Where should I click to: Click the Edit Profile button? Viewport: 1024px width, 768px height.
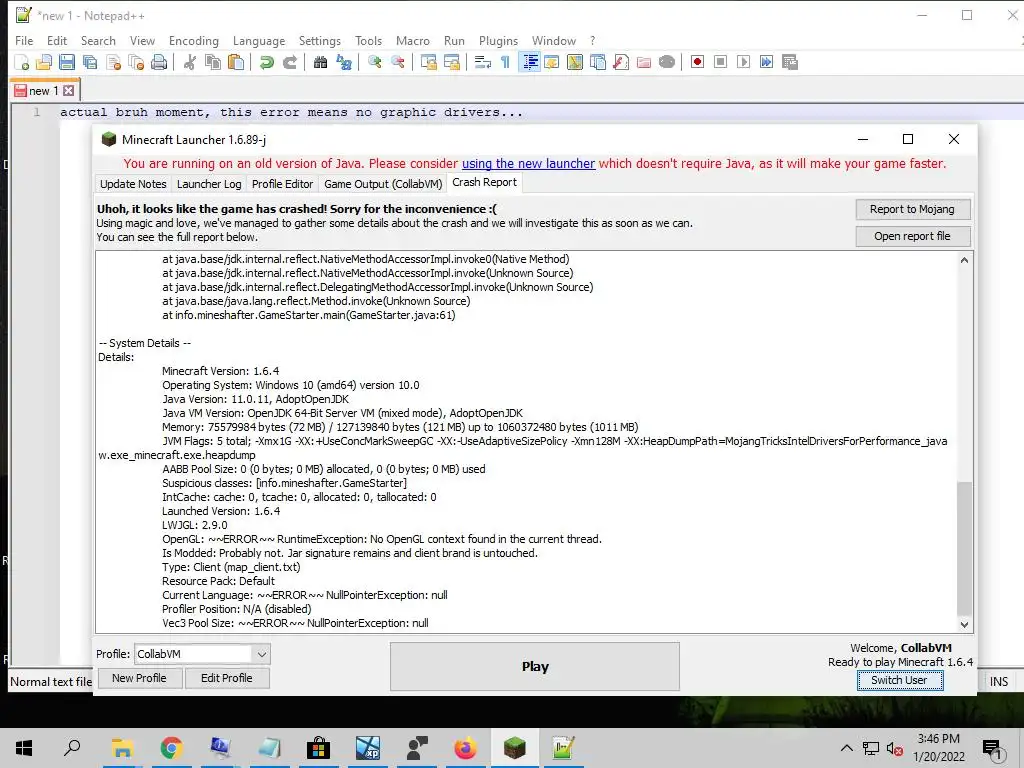227,678
